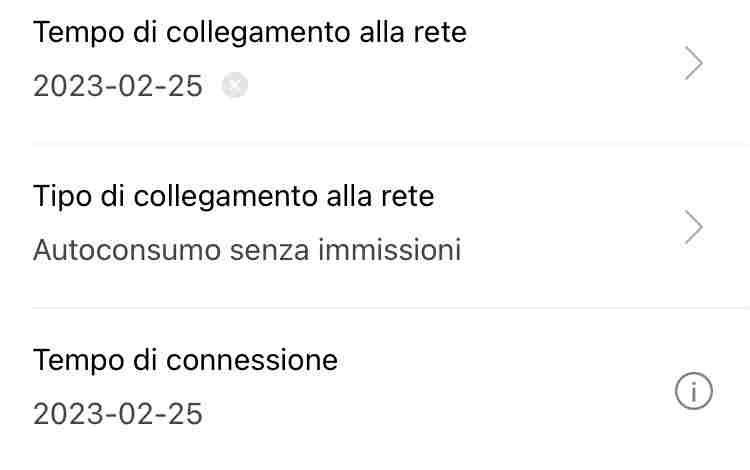Select the Tipo di collegamento alla rete label
The height and width of the screenshot is (470, 750).
(234, 196)
